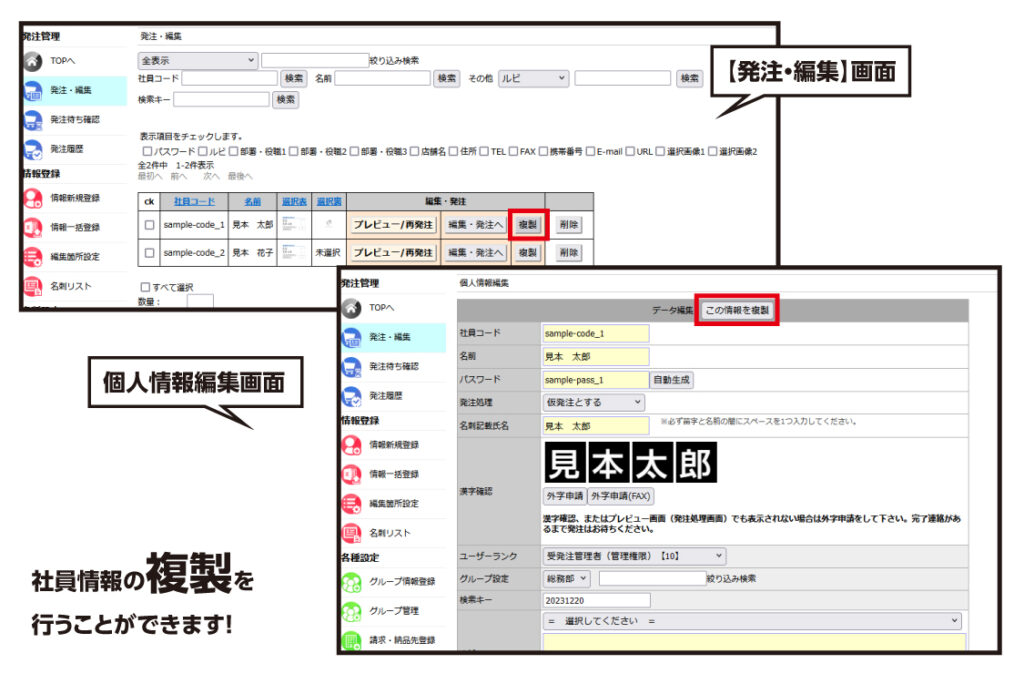Click the 発注待ち確認 icon in upper sidebar
This screenshot has height=684, width=1024.
click(x=35, y=120)
